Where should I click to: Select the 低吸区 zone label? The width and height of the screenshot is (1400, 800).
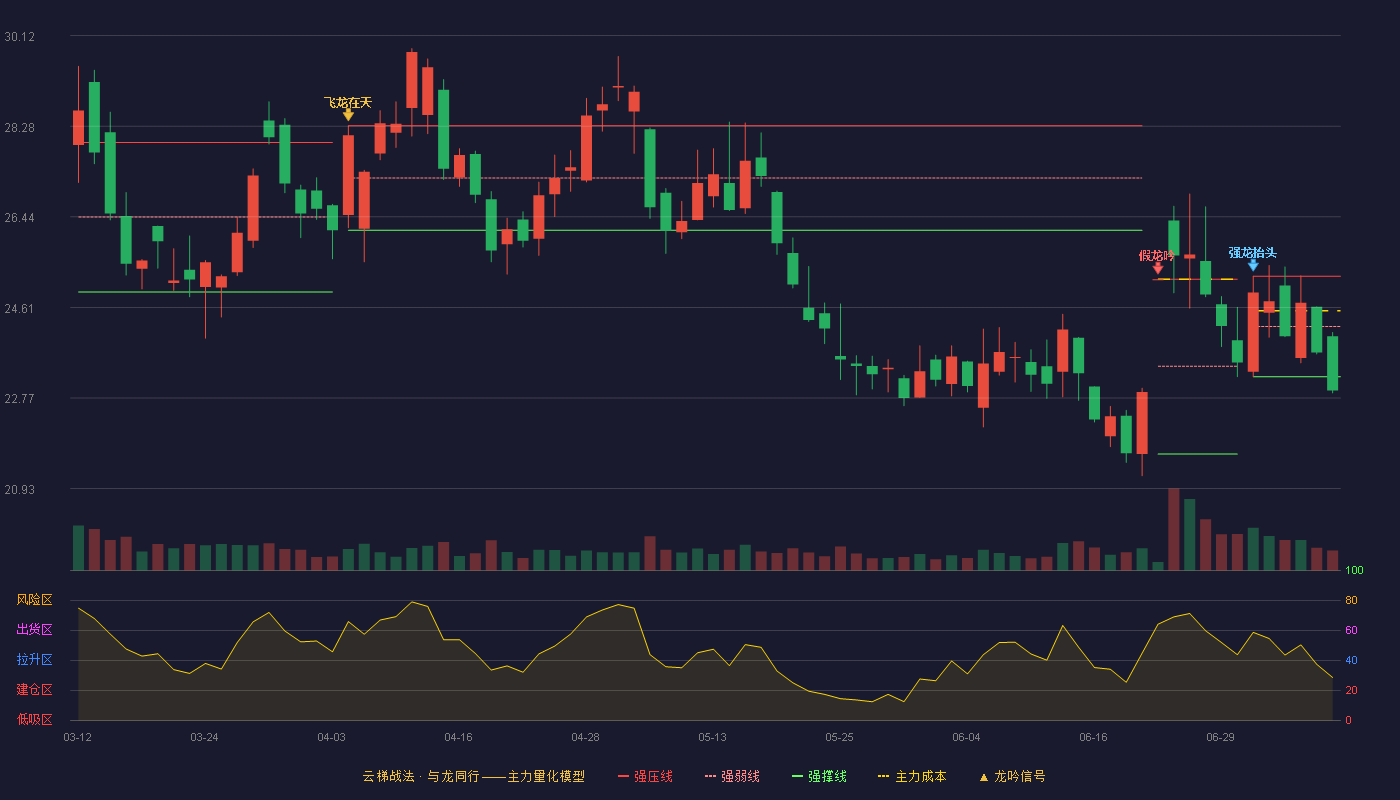coord(34,719)
